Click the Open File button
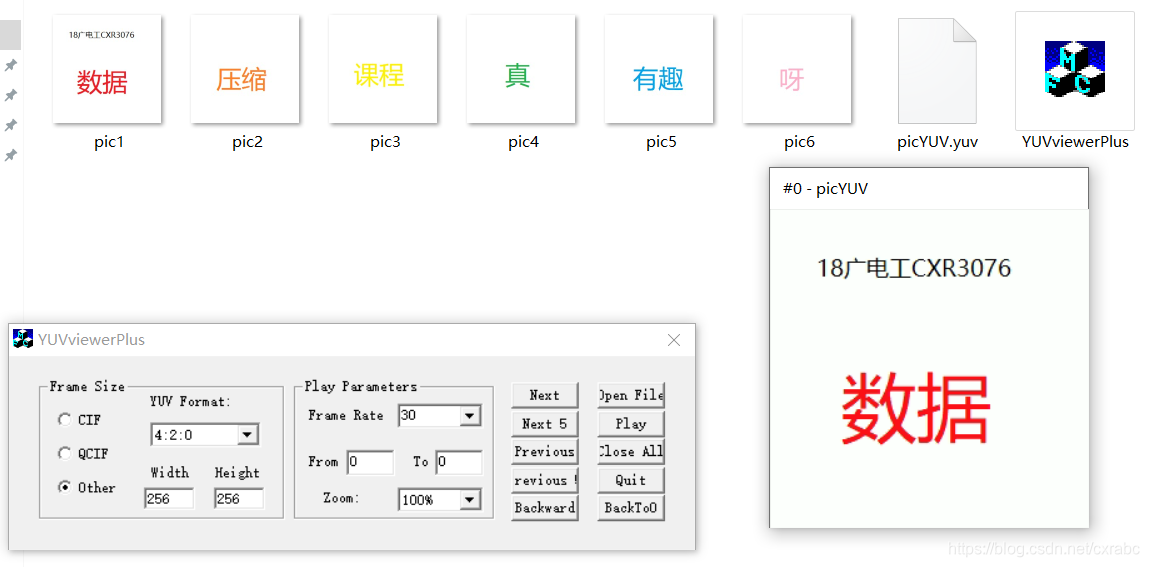 pos(631,395)
